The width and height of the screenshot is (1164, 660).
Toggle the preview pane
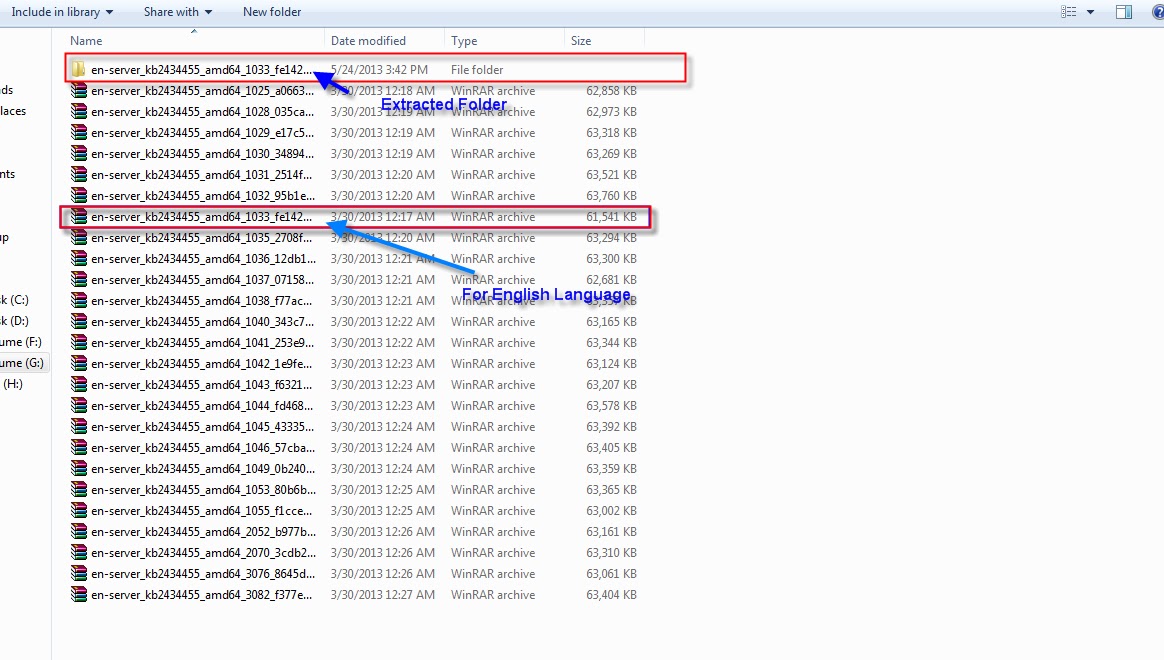[1123, 11]
